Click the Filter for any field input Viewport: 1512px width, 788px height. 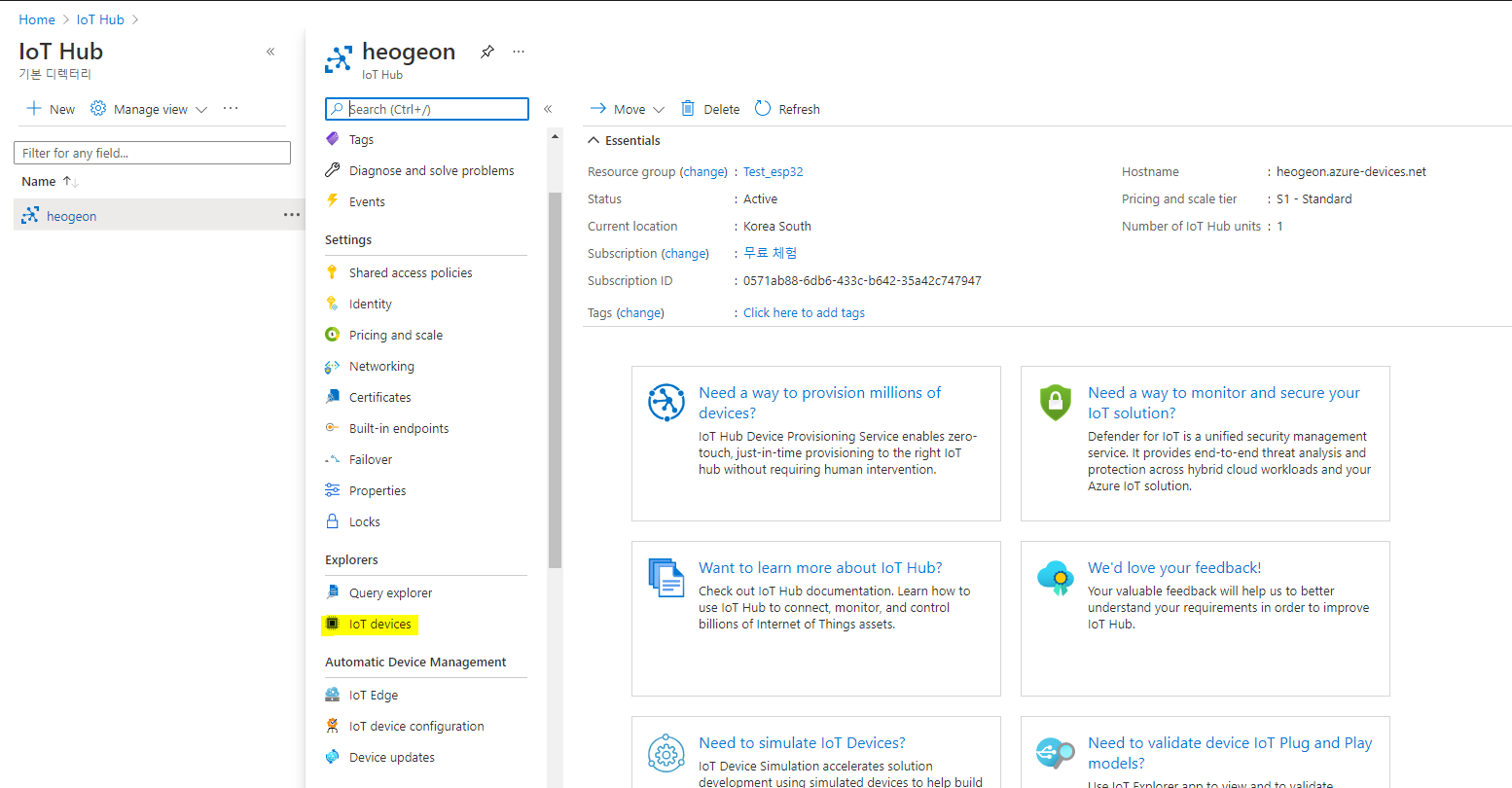(152, 153)
